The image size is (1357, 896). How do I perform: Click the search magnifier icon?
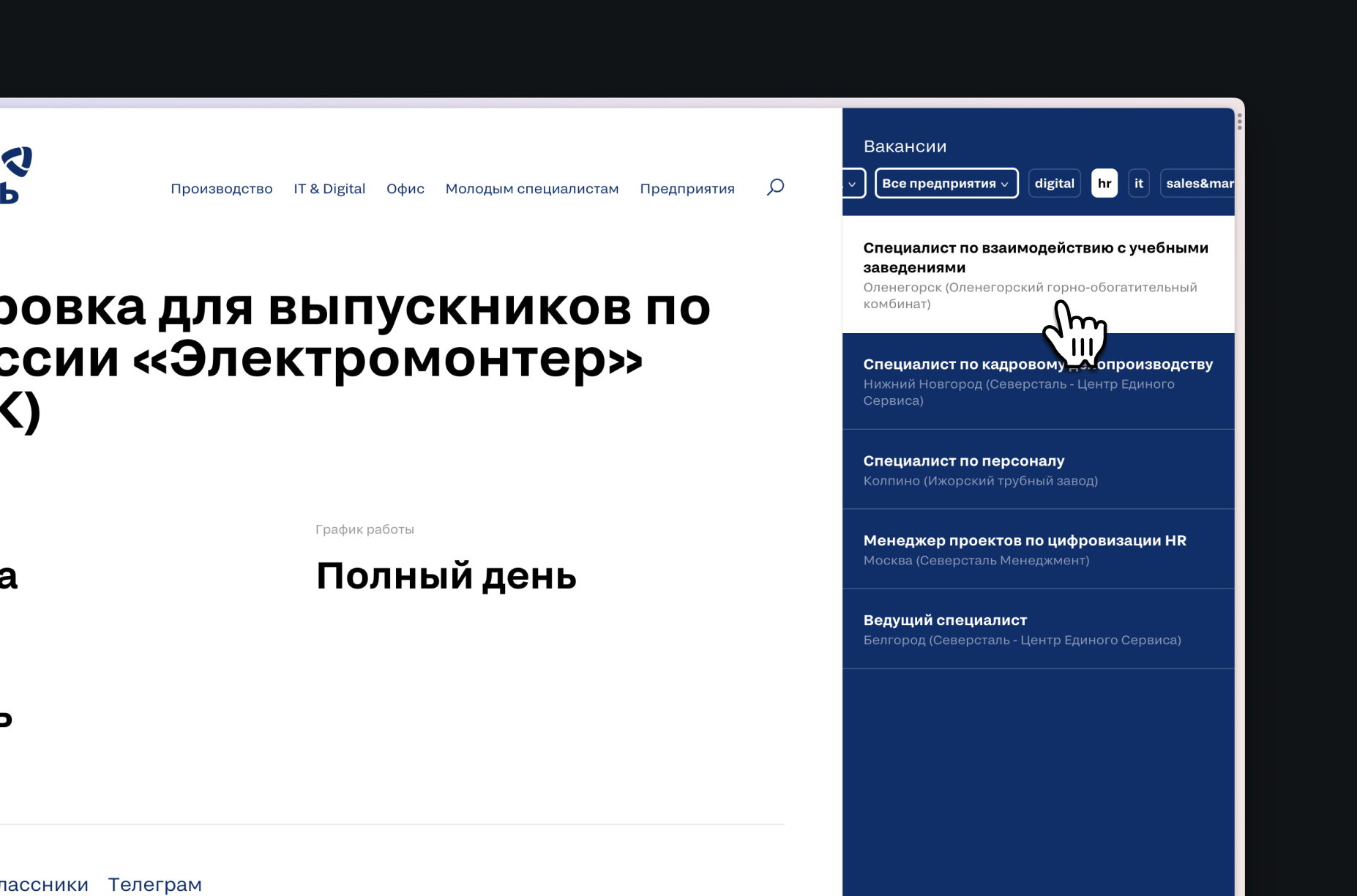(x=775, y=187)
